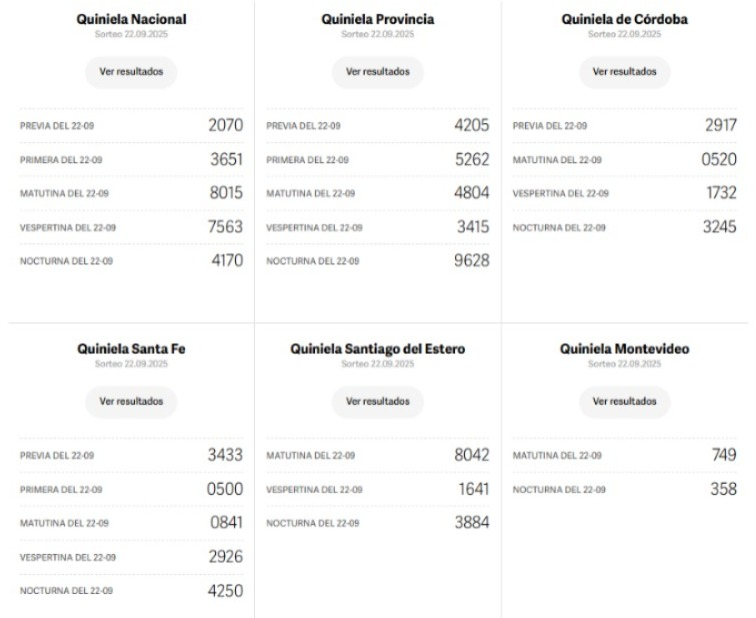Click the Quiniela de Córdoba heading
Viewport: 756px width, 618px height.
point(624,19)
